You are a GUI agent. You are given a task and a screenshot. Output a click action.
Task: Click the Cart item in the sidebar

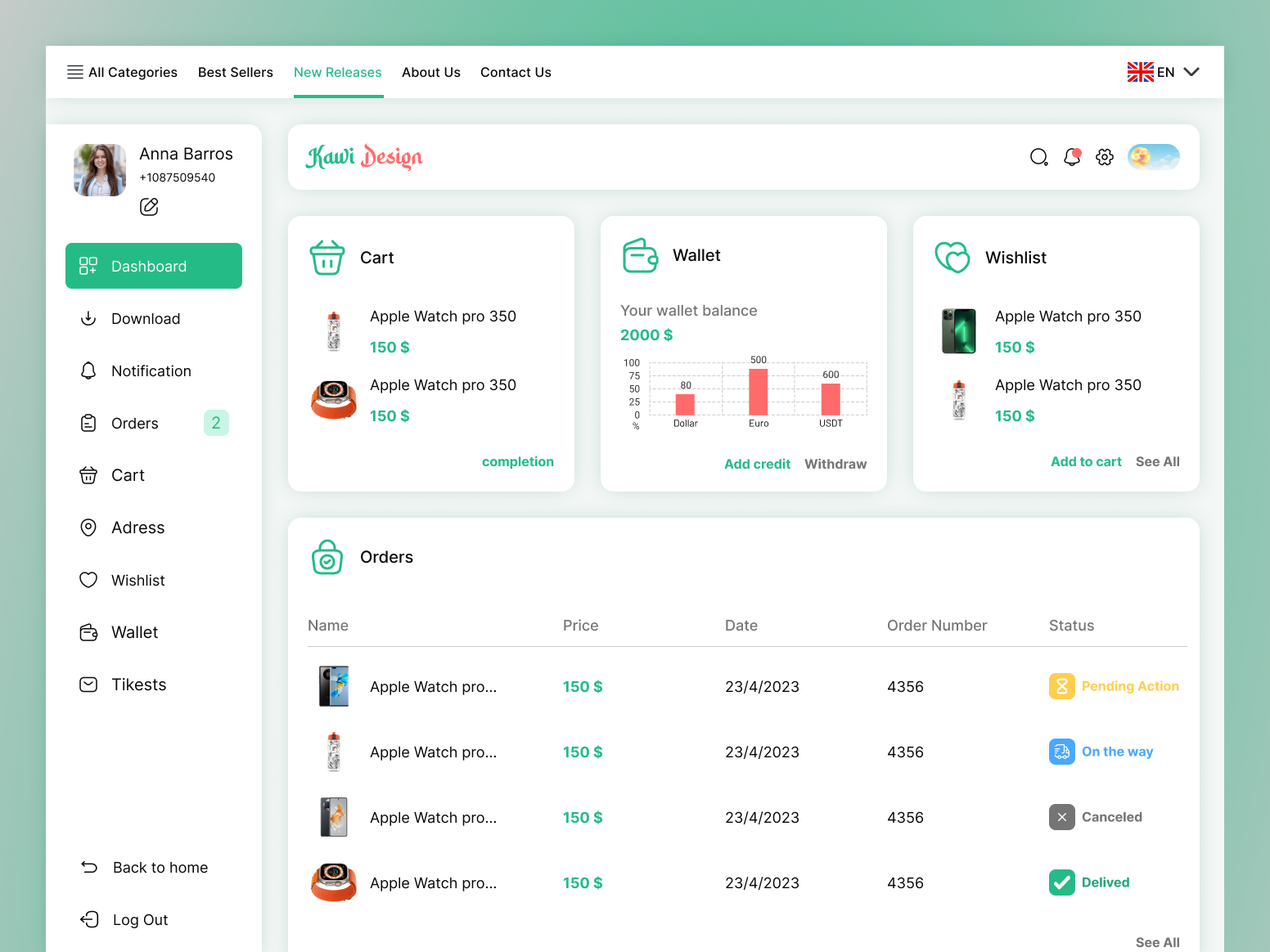tap(128, 475)
